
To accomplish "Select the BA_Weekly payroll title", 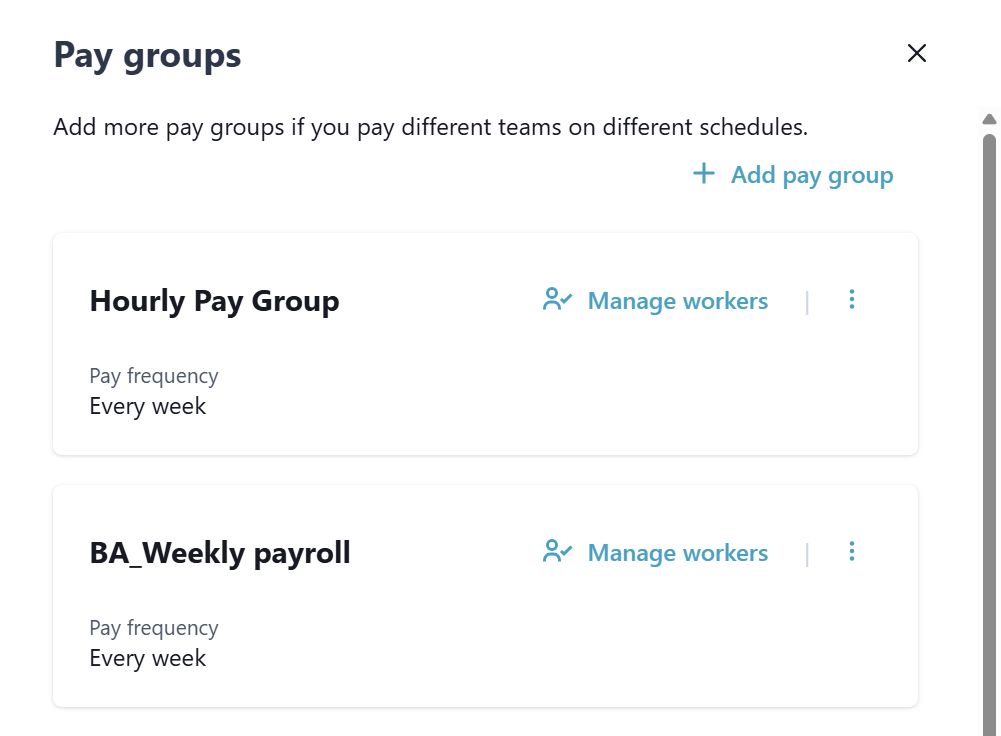I will point(220,553).
